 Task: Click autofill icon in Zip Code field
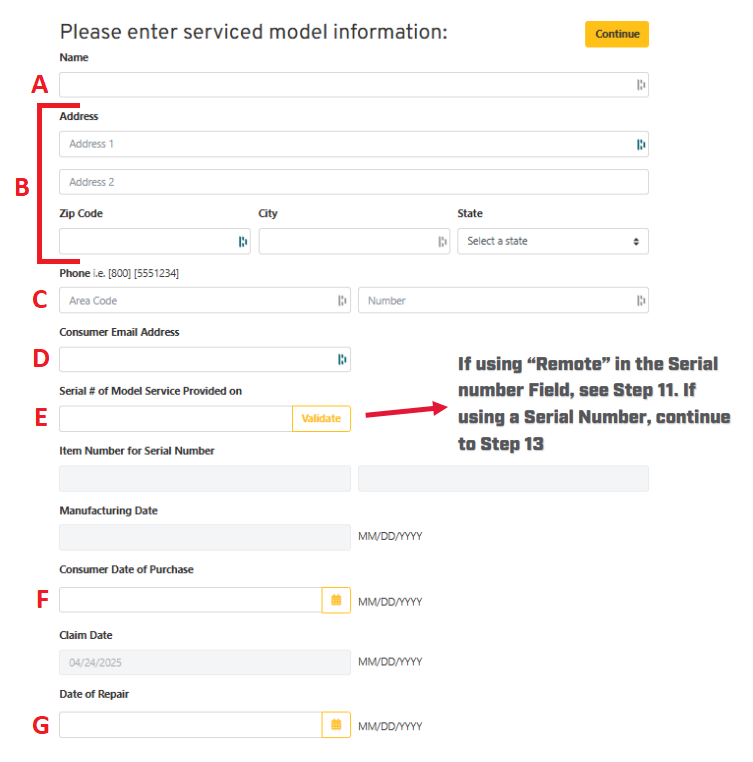pos(242,242)
